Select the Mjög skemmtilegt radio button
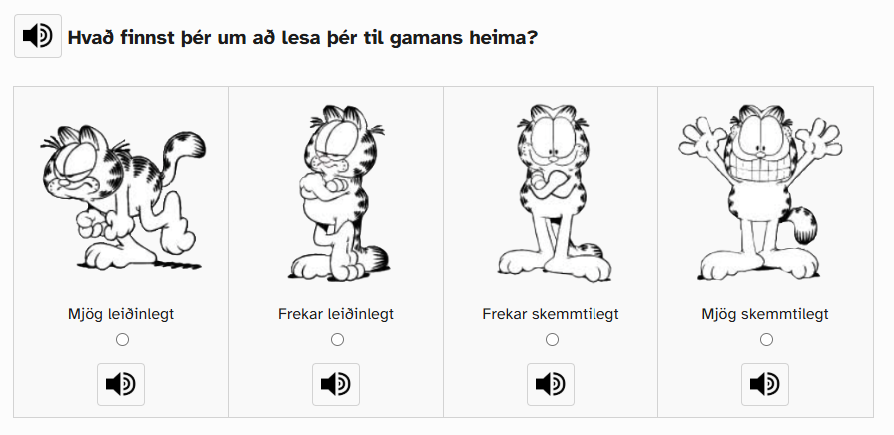 (x=766, y=340)
